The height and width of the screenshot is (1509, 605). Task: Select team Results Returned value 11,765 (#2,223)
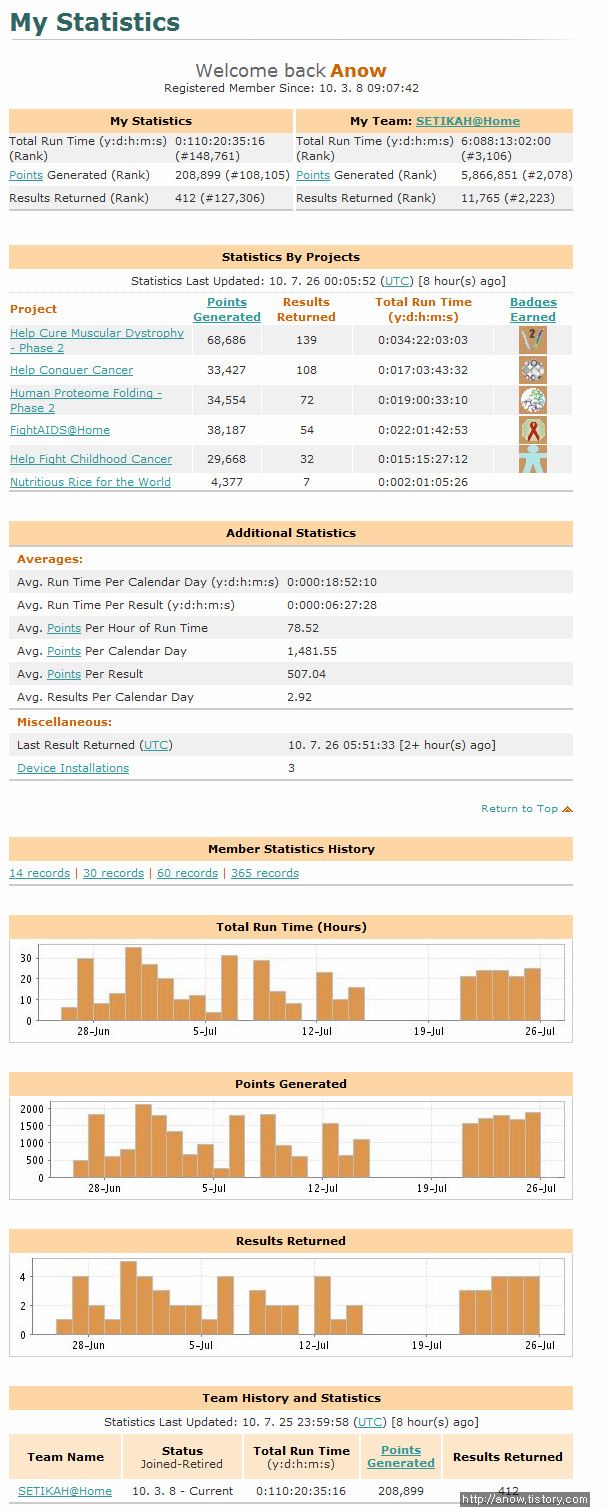coord(505,198)
